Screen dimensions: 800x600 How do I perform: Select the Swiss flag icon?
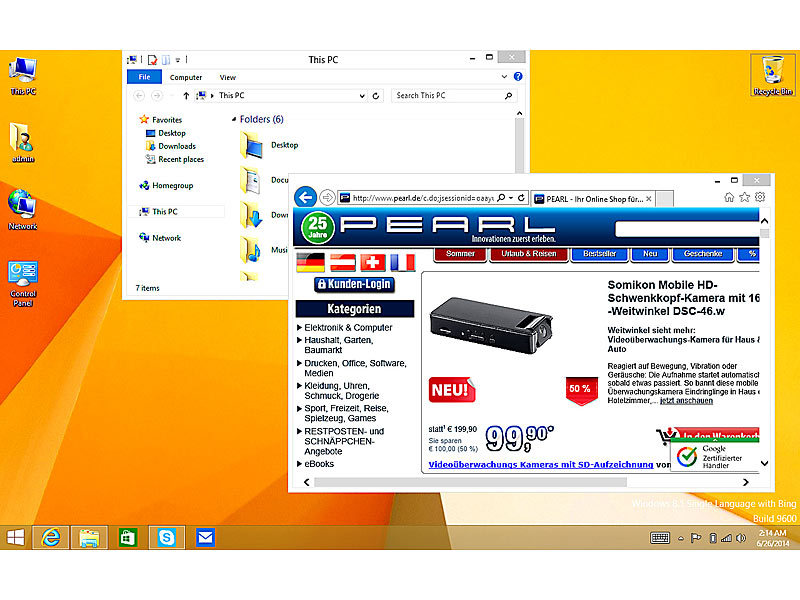(x=373, y=262)
